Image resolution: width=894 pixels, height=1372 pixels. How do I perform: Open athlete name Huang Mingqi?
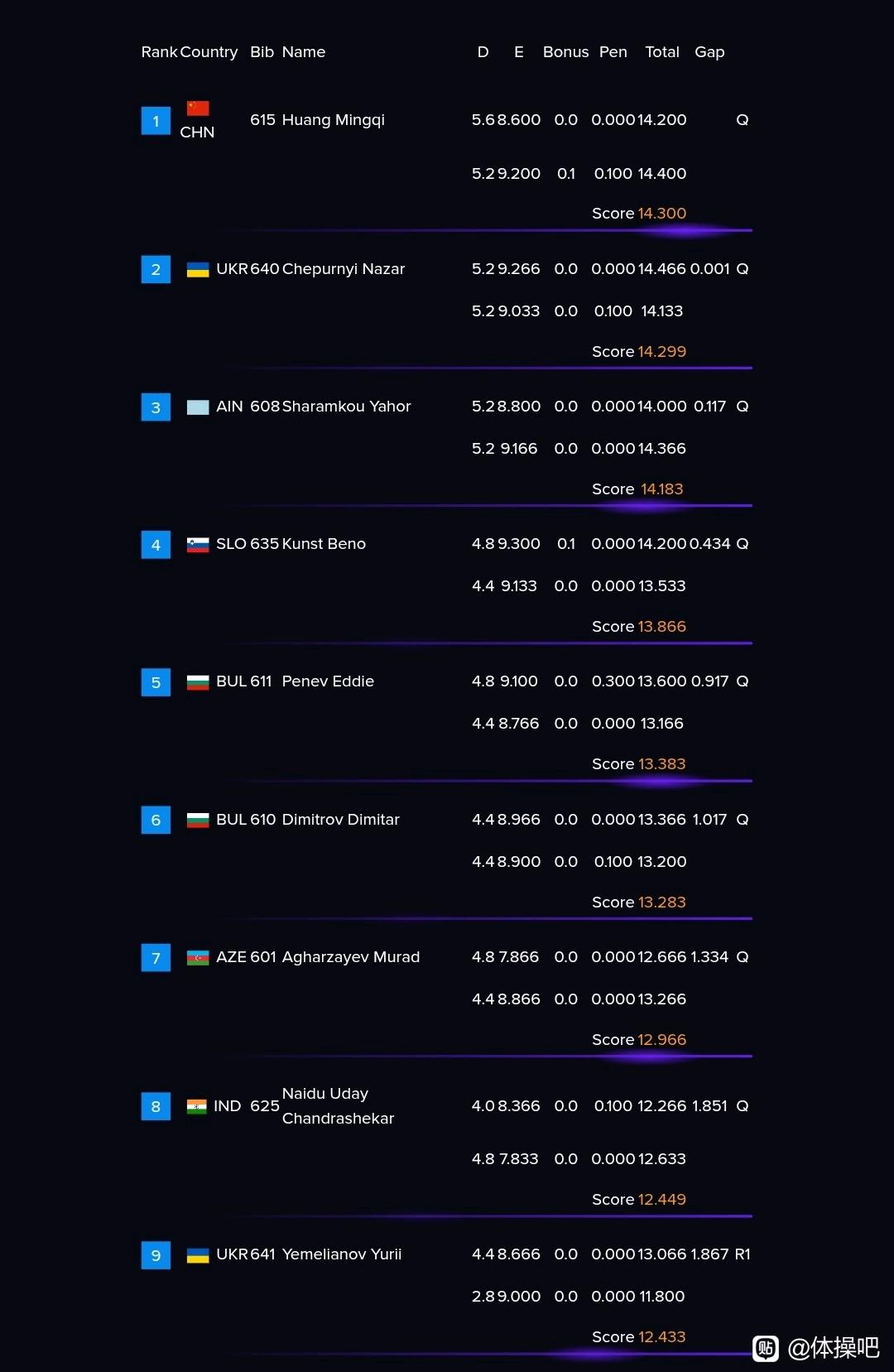(334, 120)
